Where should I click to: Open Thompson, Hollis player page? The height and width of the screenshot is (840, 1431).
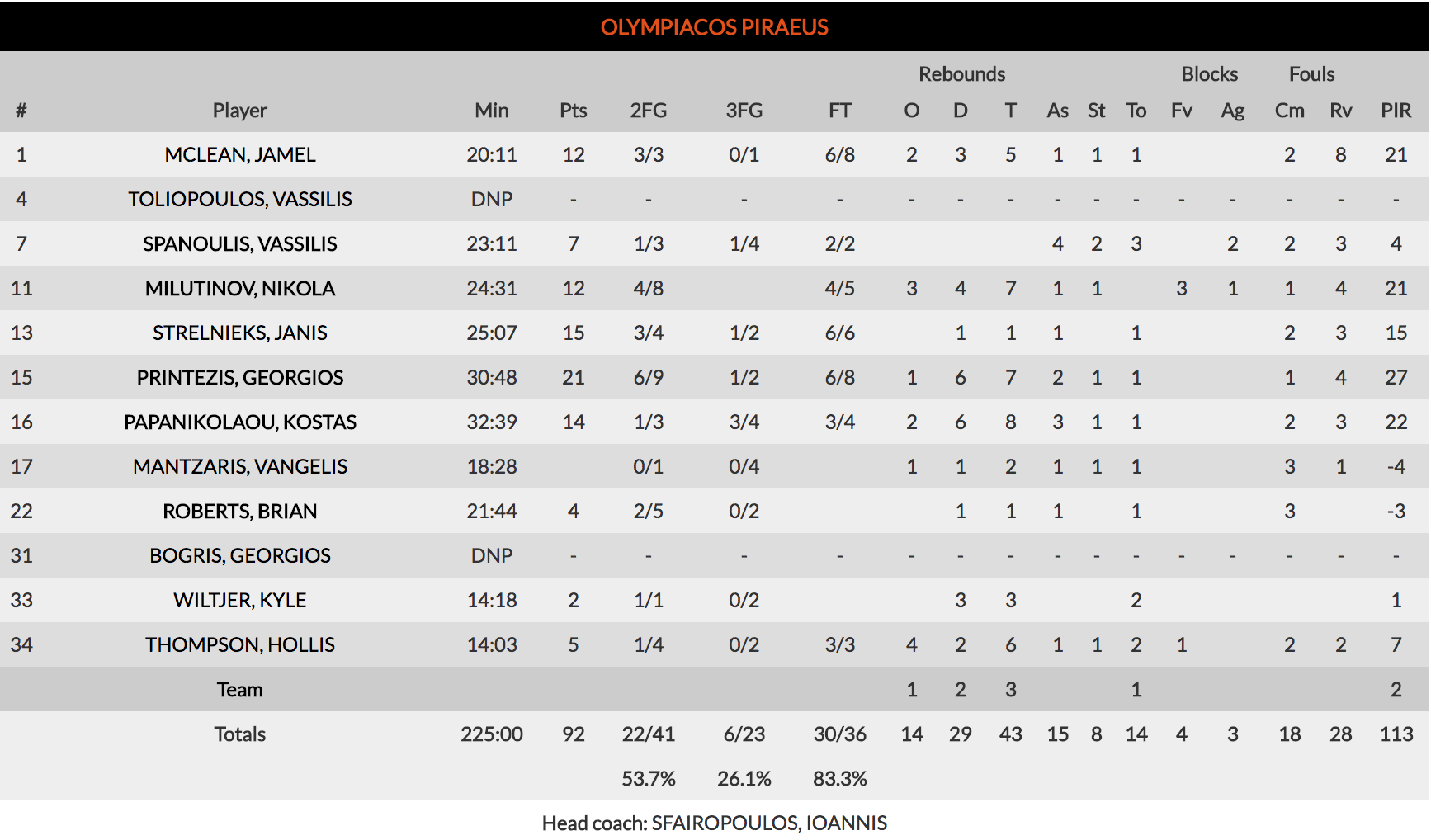(x=239, y=645)
